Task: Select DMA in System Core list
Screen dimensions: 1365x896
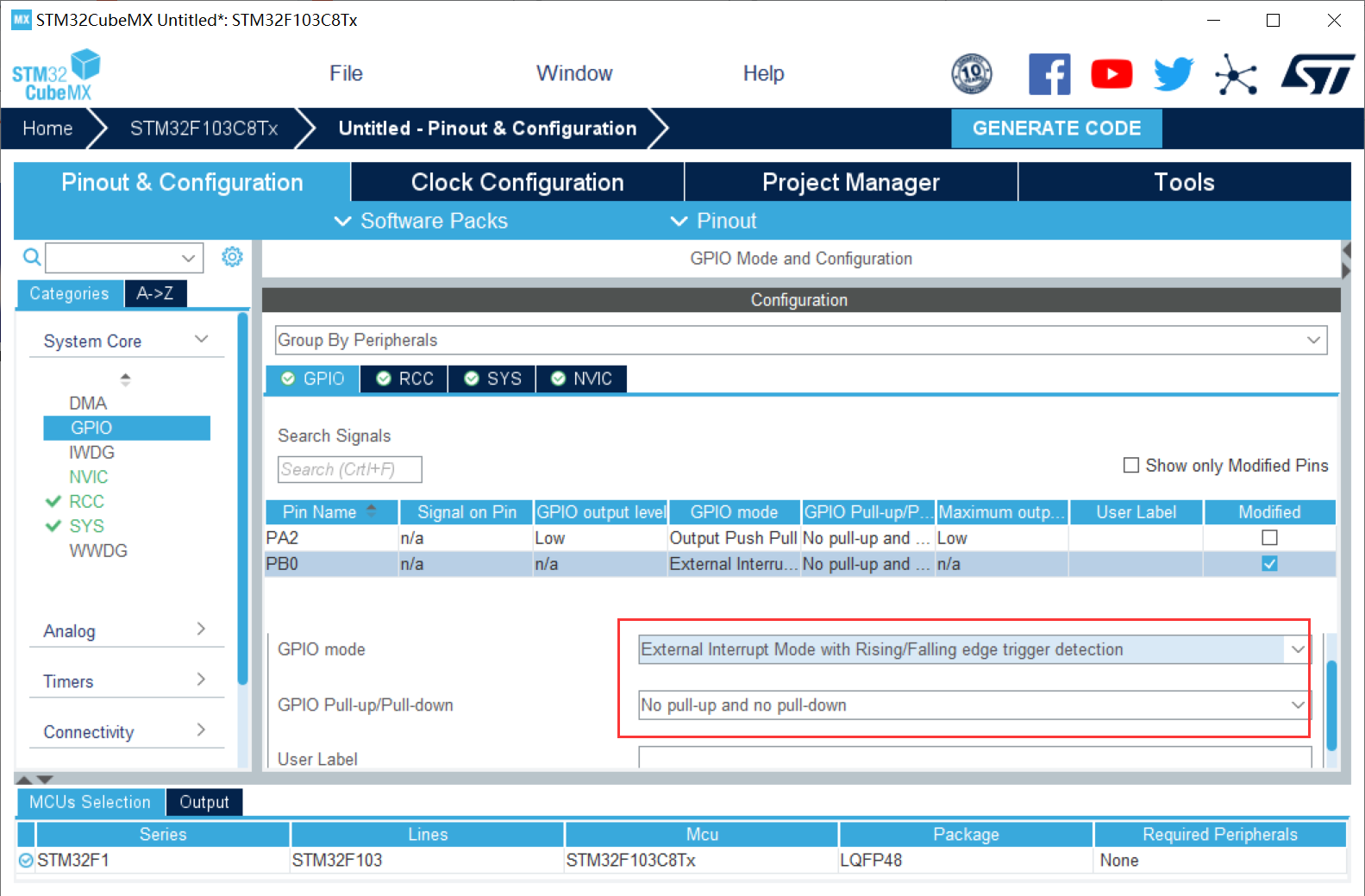Action: 88,403
